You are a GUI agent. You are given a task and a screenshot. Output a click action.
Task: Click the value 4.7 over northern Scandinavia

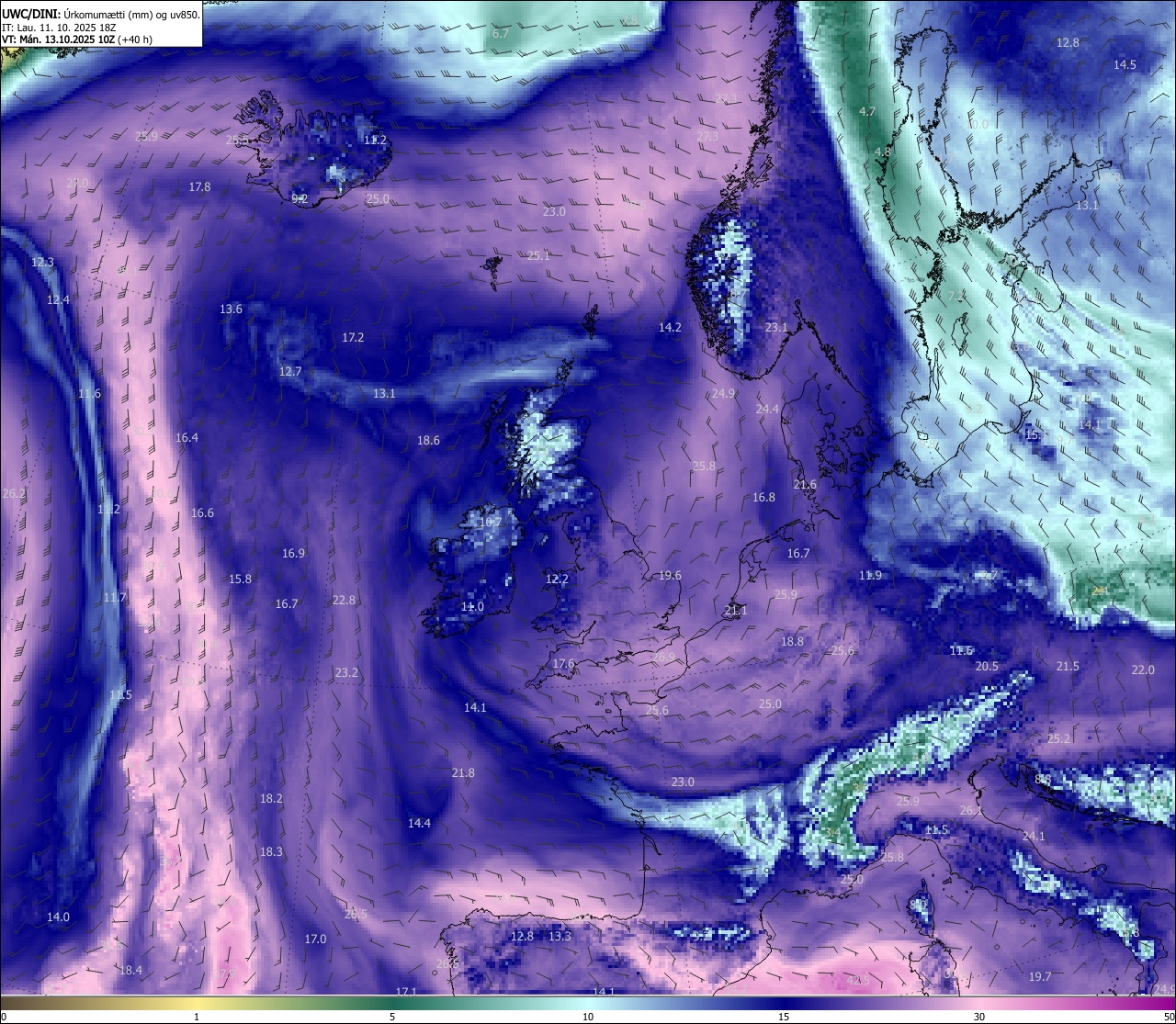(866, 111)
